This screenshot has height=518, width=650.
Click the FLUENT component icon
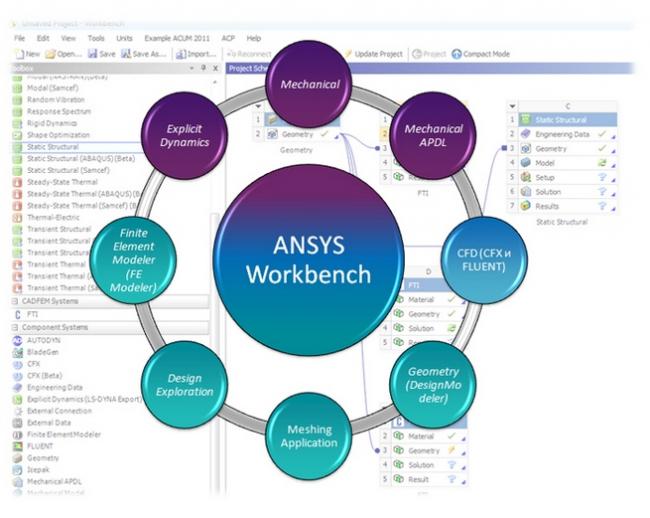pos(17,446)
